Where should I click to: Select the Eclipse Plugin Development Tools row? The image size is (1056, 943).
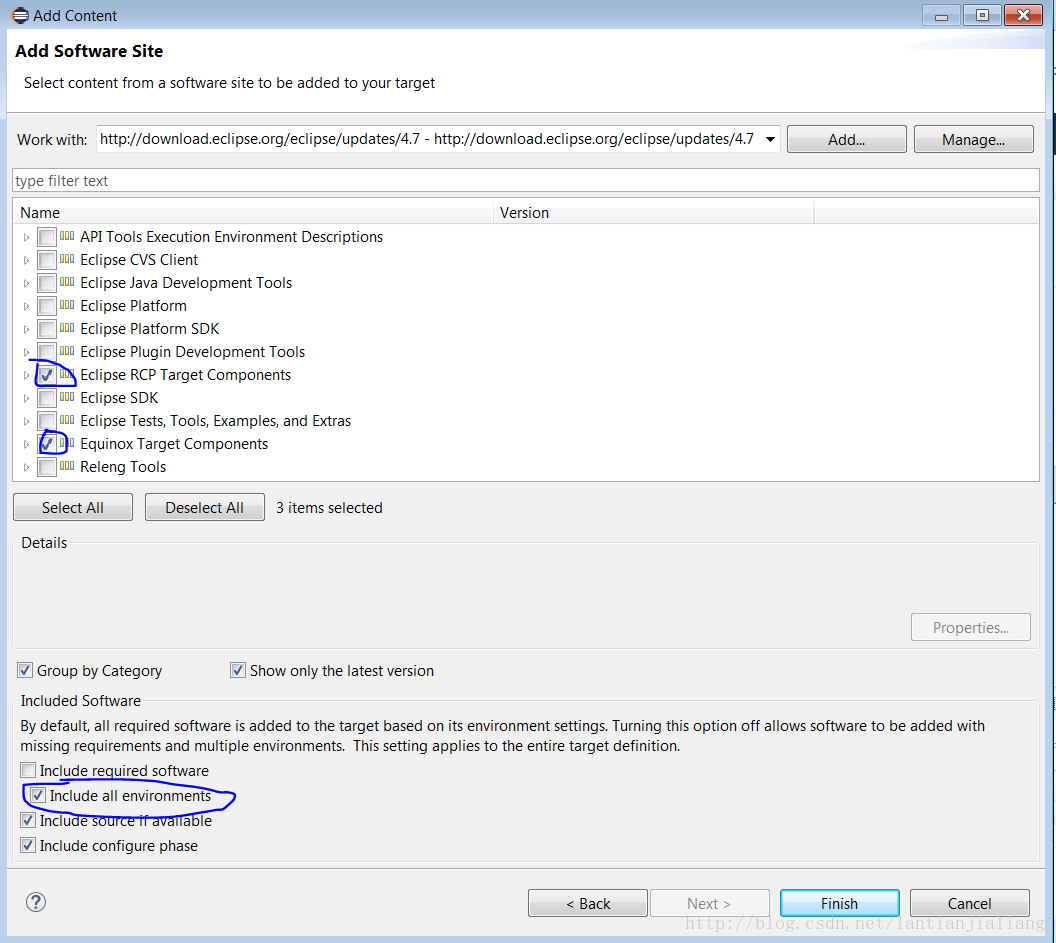tap(192, 352)
